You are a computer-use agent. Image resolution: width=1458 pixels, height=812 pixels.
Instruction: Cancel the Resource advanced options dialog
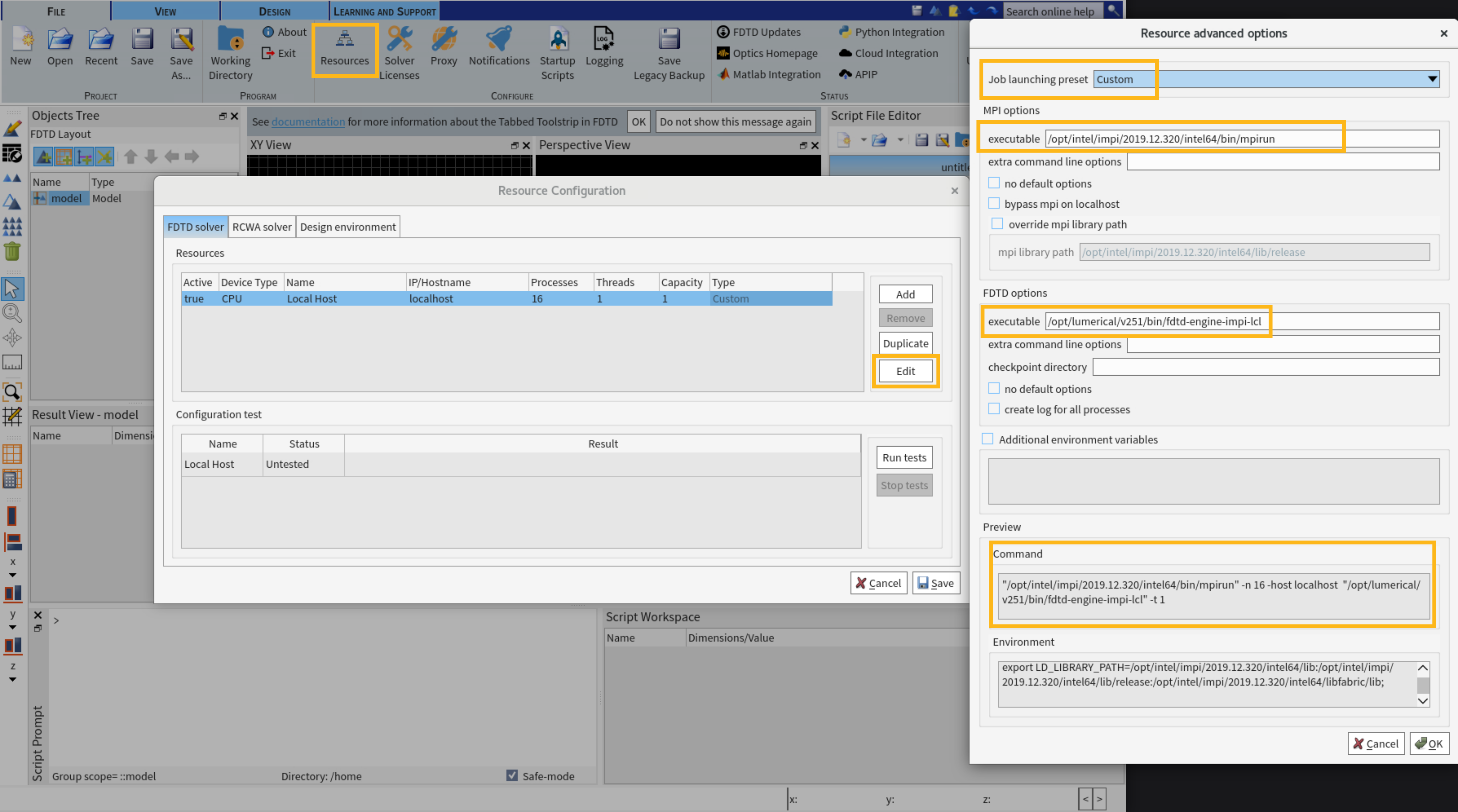point(1376,744)
